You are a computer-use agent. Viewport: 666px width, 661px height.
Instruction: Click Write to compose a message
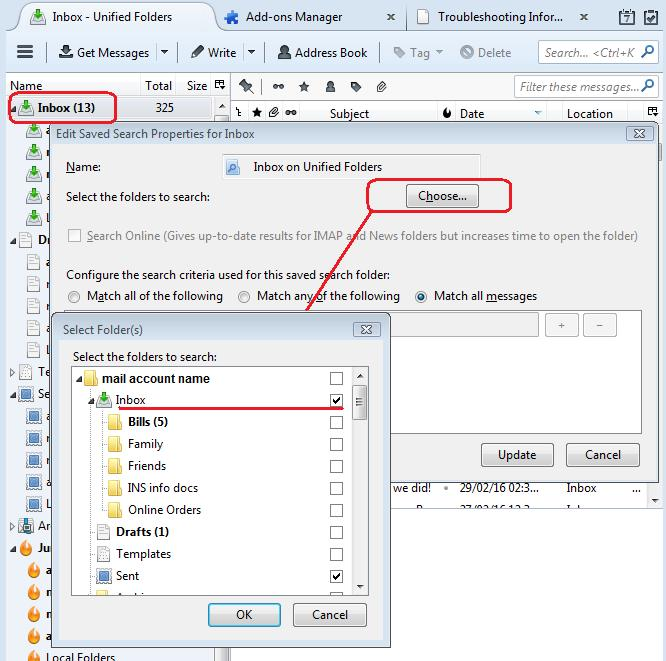(214, 52)
